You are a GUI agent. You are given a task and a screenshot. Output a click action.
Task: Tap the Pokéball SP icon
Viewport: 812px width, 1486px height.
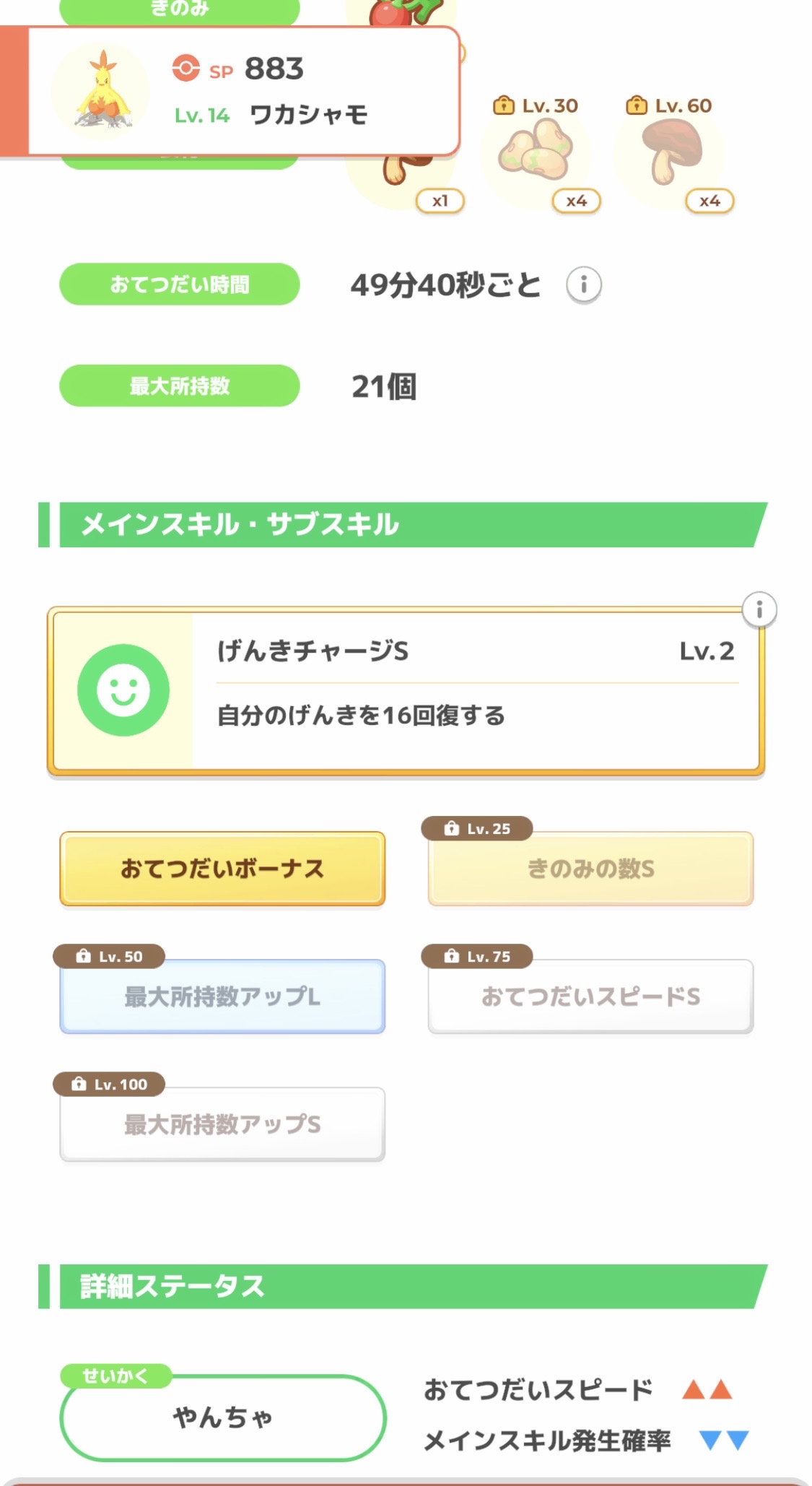pyautogui.click(x=185, y=69)
